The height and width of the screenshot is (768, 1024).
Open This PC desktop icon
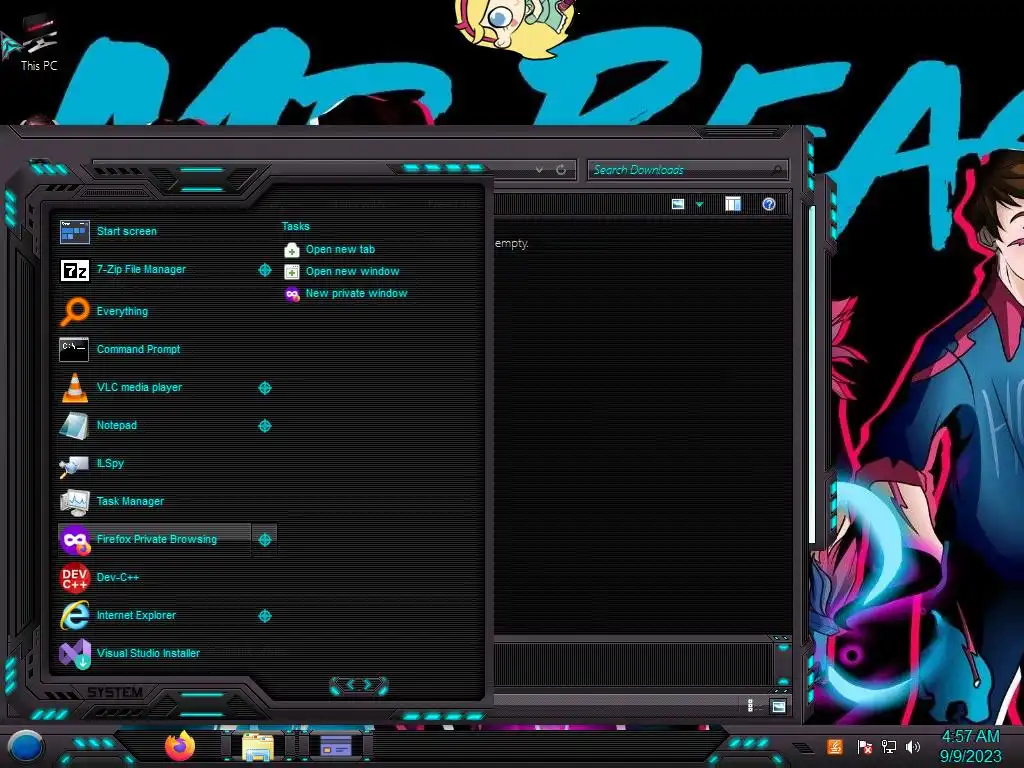pos(39,42)
